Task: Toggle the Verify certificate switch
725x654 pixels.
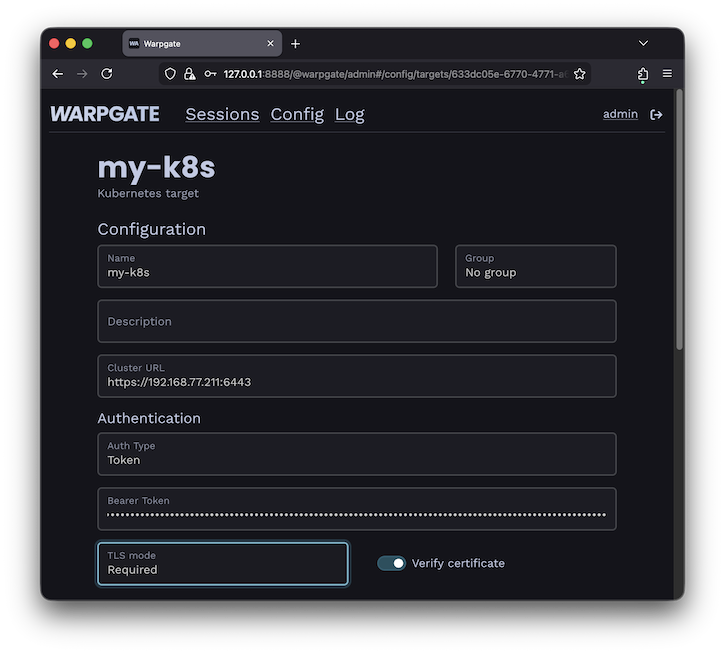Action: click(391, 563)
